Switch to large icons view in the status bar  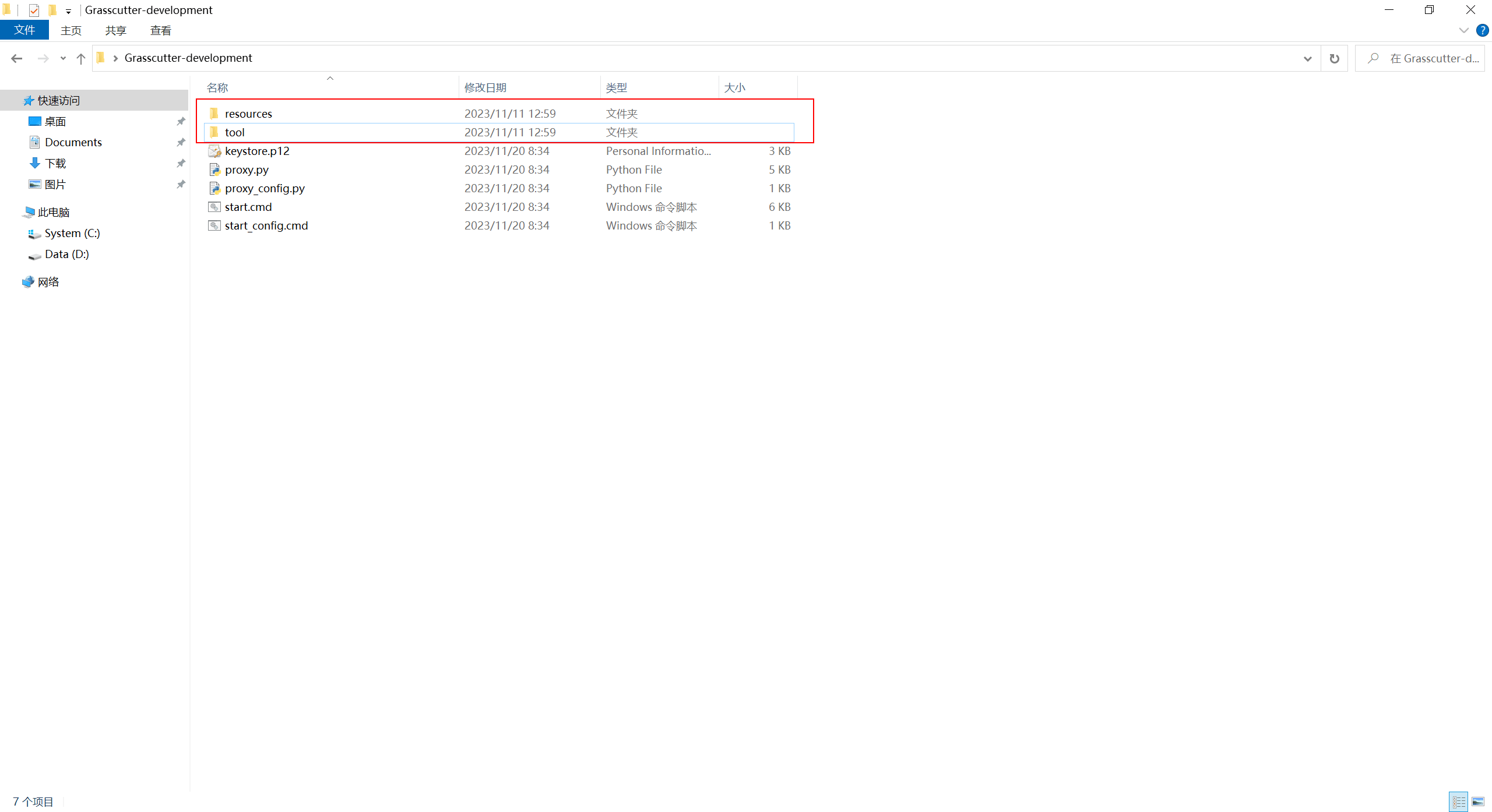1477,802
